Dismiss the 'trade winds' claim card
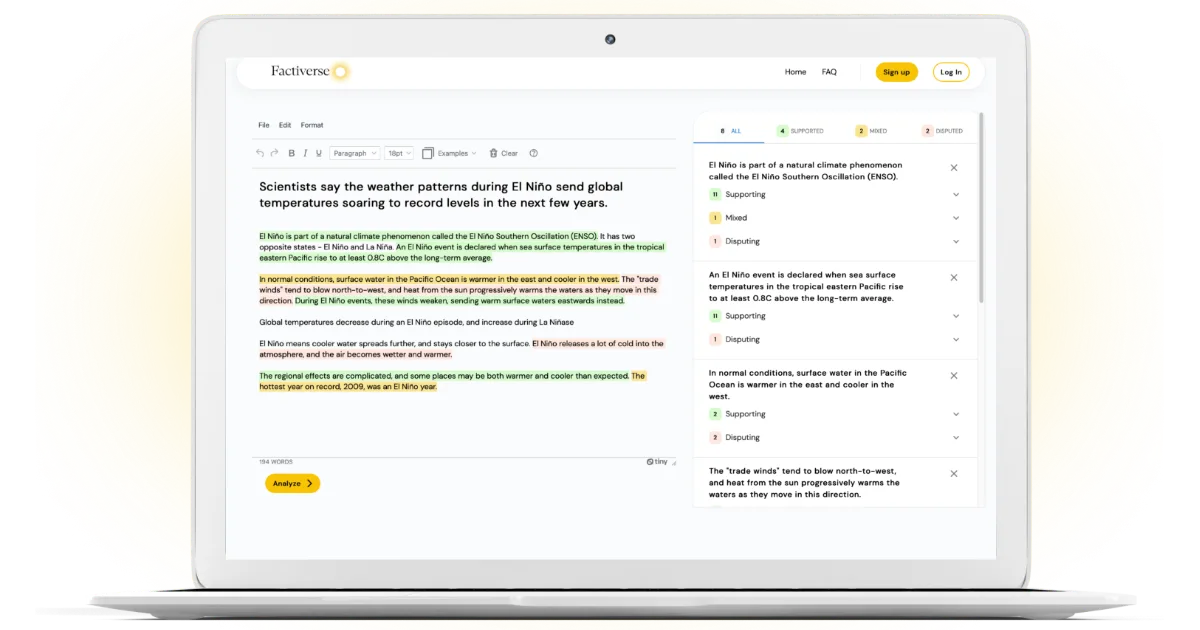The width and height of the screenshot is (1200, 630). coord(954,473)
